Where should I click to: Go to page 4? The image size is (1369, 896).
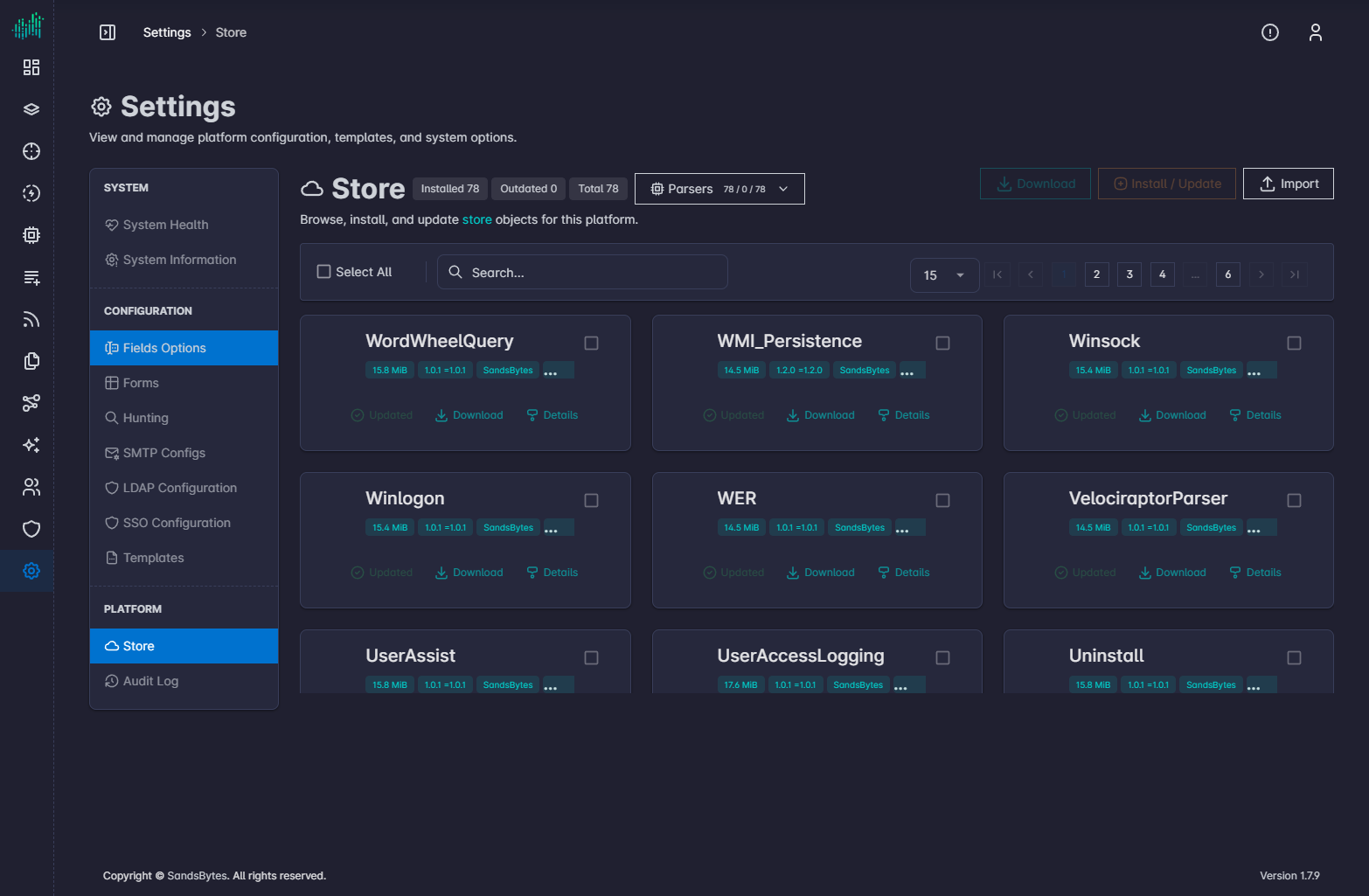pyautogui.click(x=1162, y=274)
